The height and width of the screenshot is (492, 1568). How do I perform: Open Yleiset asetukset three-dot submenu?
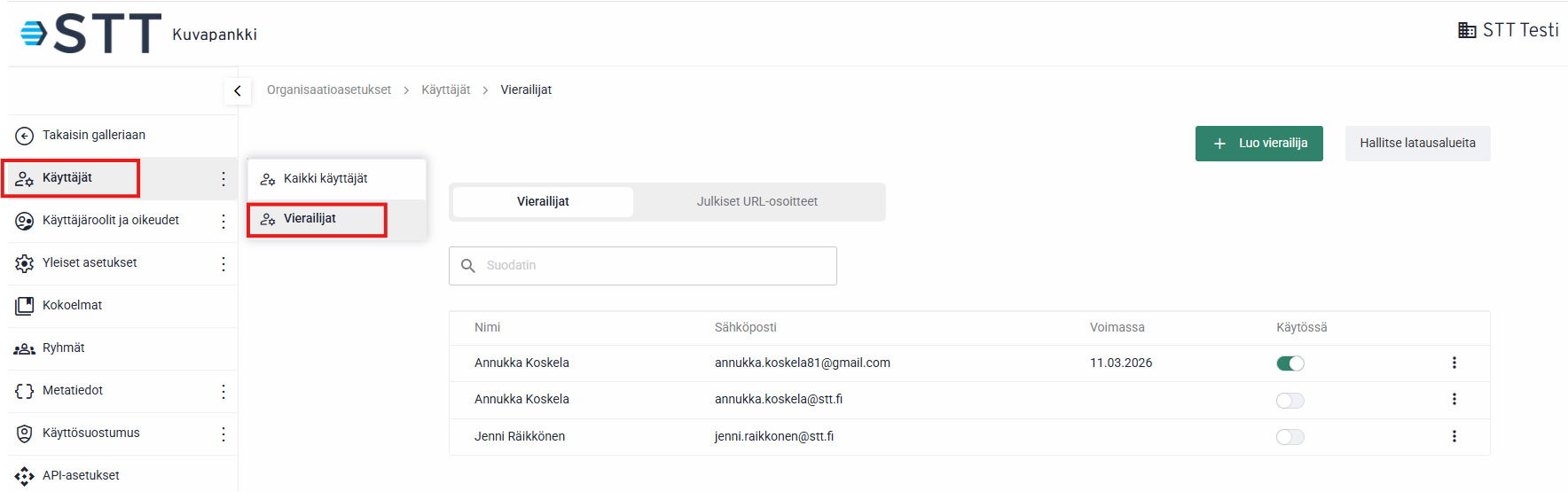223,263
